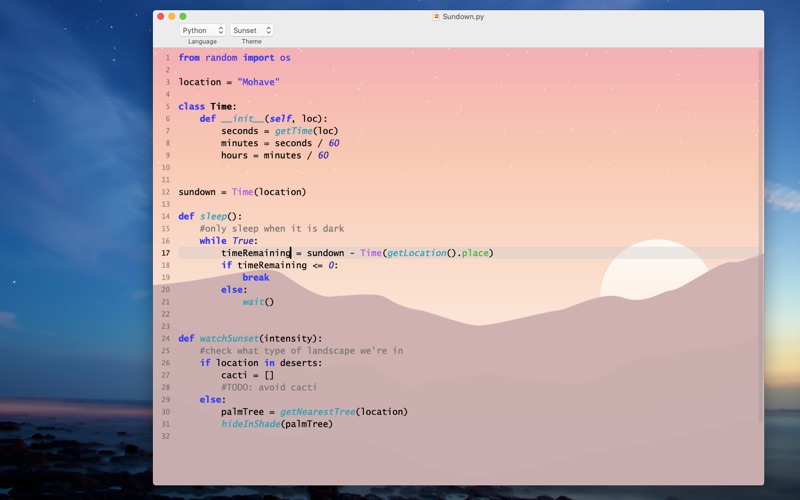Click line number 10 in gutter
800x500 pixels.
(x=165, y=168)
